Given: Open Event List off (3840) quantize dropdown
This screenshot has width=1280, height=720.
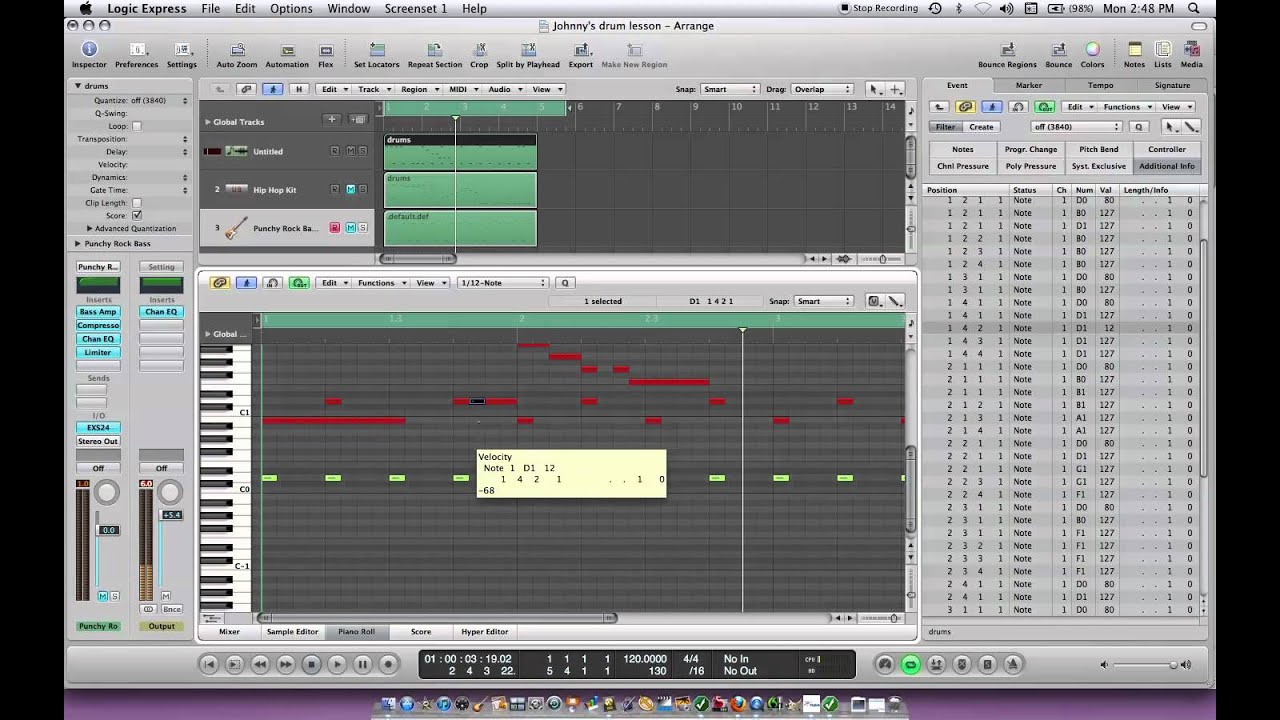Looking at the screenshot, I should click(x=1076, y=127).
